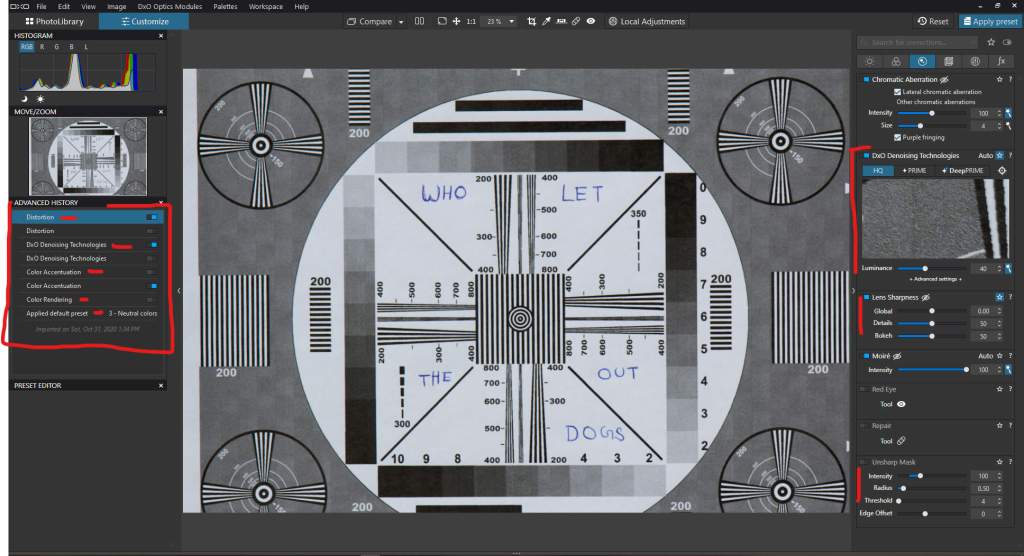The image size is (1024, 556).
Task: Toggle the Purple fringing checkbox
Action: [898, 137]
